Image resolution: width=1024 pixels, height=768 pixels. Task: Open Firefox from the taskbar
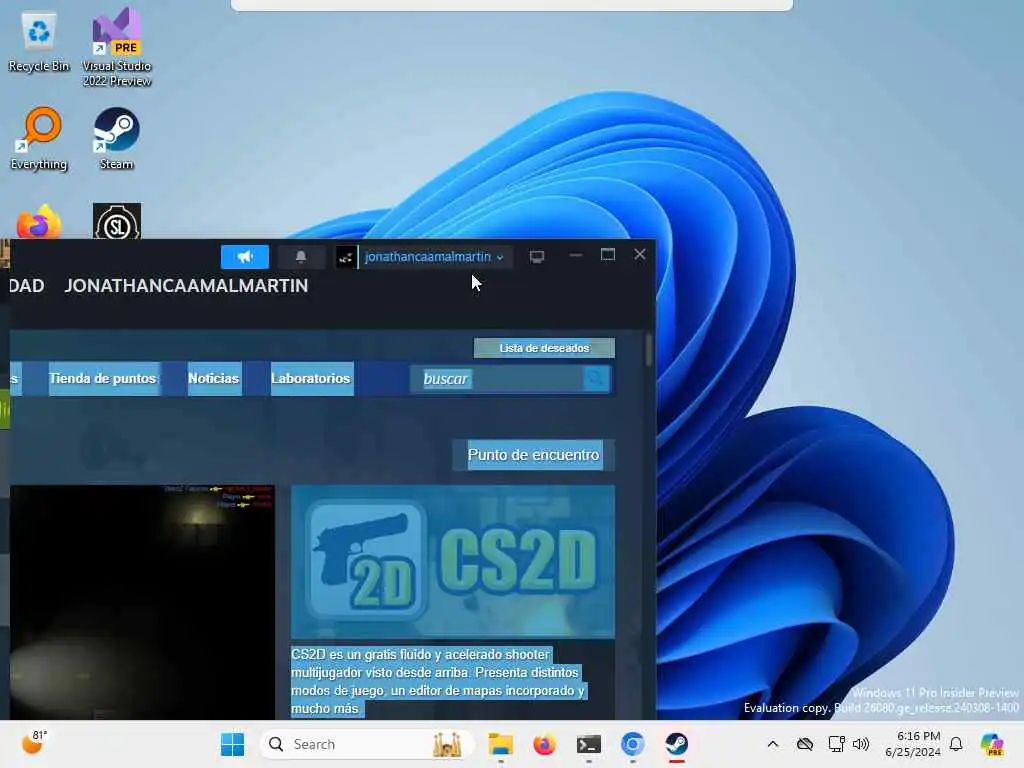[x=544, y=744]
